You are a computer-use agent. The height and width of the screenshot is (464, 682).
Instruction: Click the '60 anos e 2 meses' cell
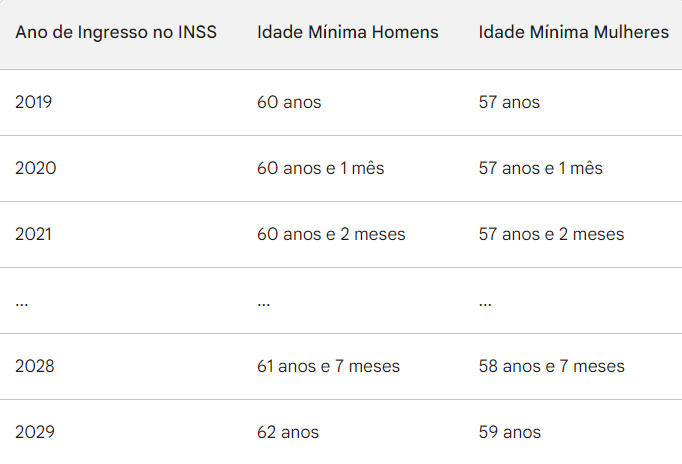pos(331,234)
